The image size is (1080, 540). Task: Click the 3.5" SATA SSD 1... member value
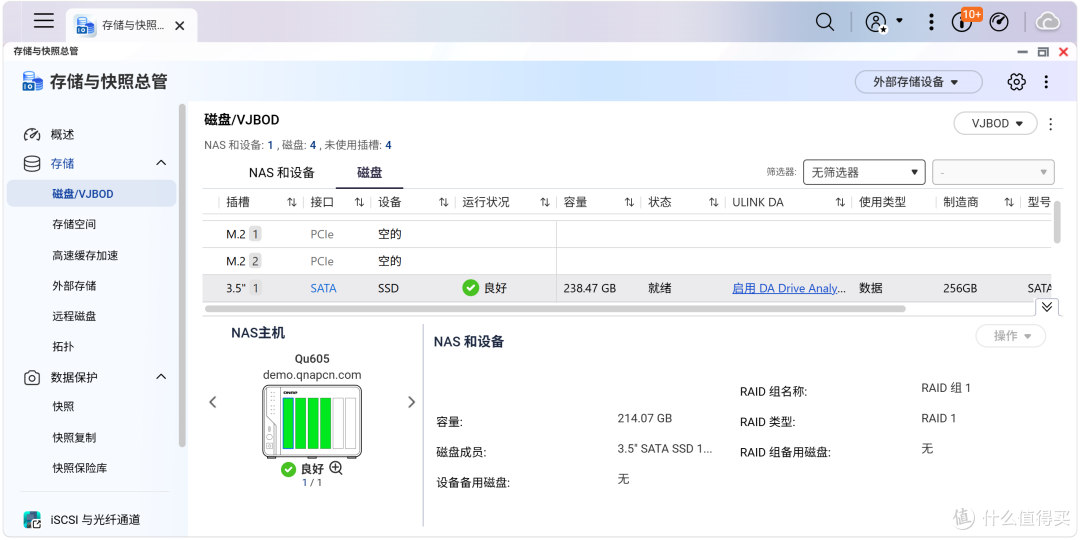pyautogui.click(x=665, y=448)
